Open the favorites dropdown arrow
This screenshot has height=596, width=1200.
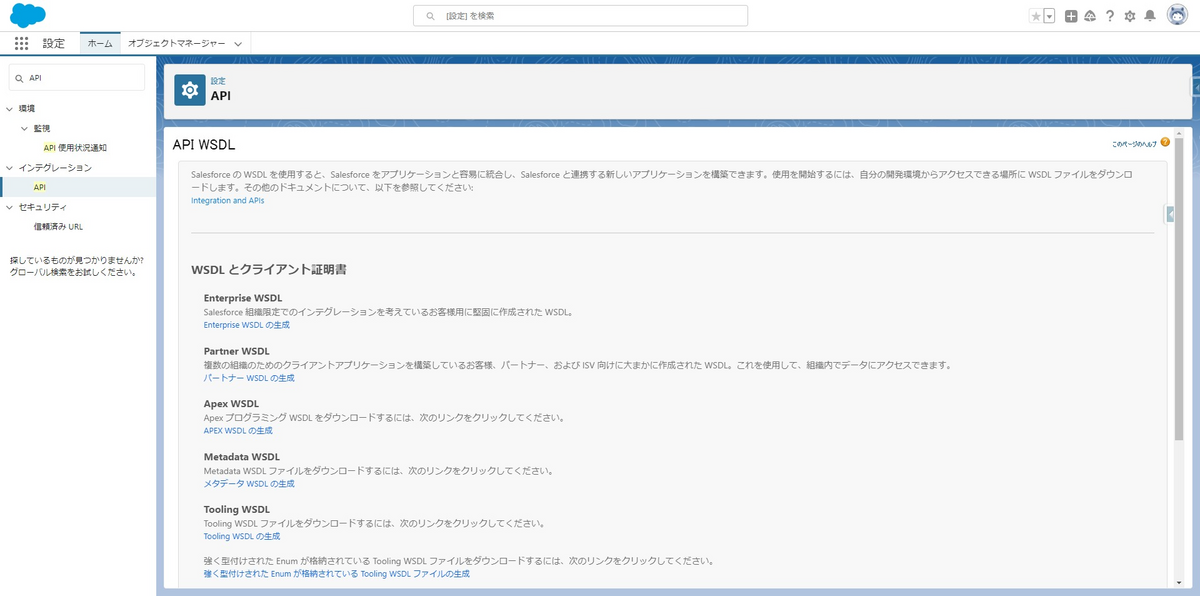click(x=1048, y=16)
